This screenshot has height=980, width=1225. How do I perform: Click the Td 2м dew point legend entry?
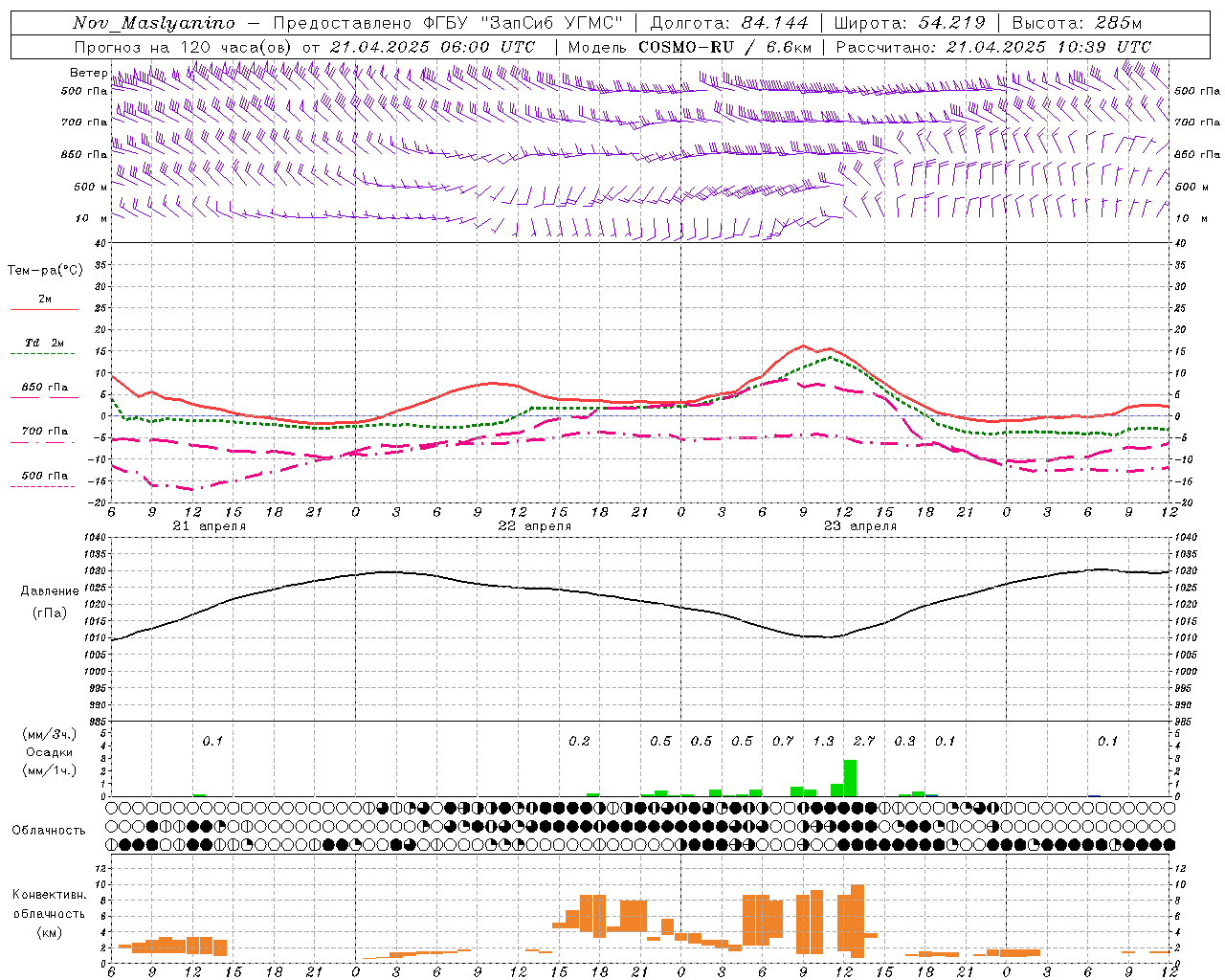pyautogui.click(x=44, y=343)
